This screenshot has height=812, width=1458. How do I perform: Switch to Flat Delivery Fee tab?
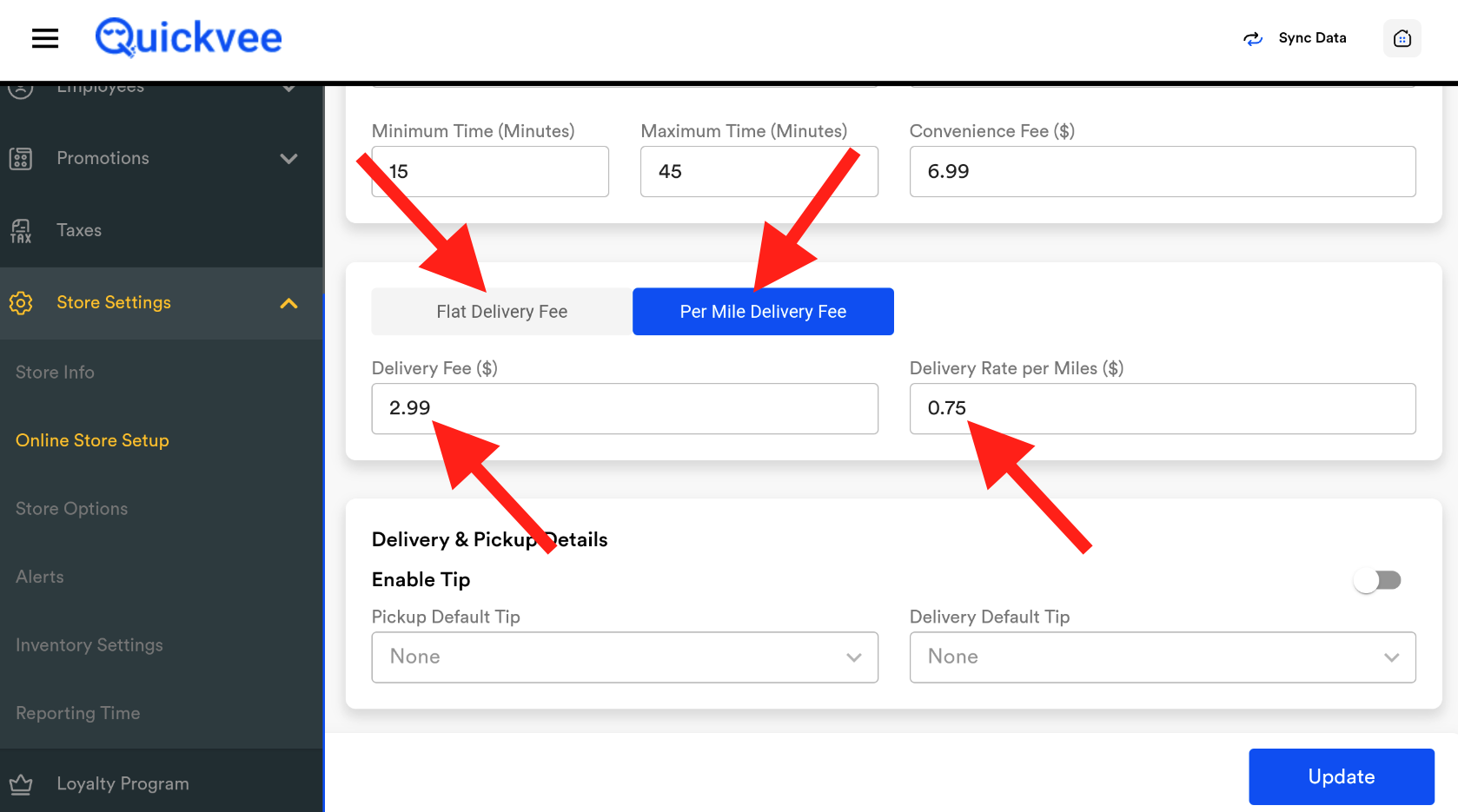click(x=501, y=312)
